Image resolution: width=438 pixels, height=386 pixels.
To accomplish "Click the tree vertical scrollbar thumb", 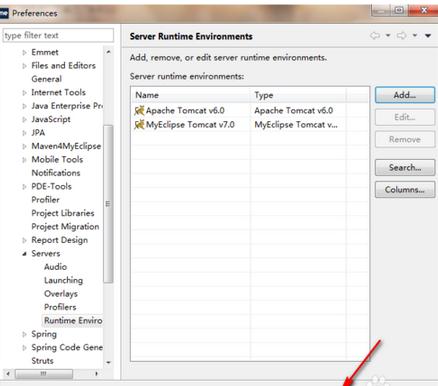I will (x=108, y=204).
